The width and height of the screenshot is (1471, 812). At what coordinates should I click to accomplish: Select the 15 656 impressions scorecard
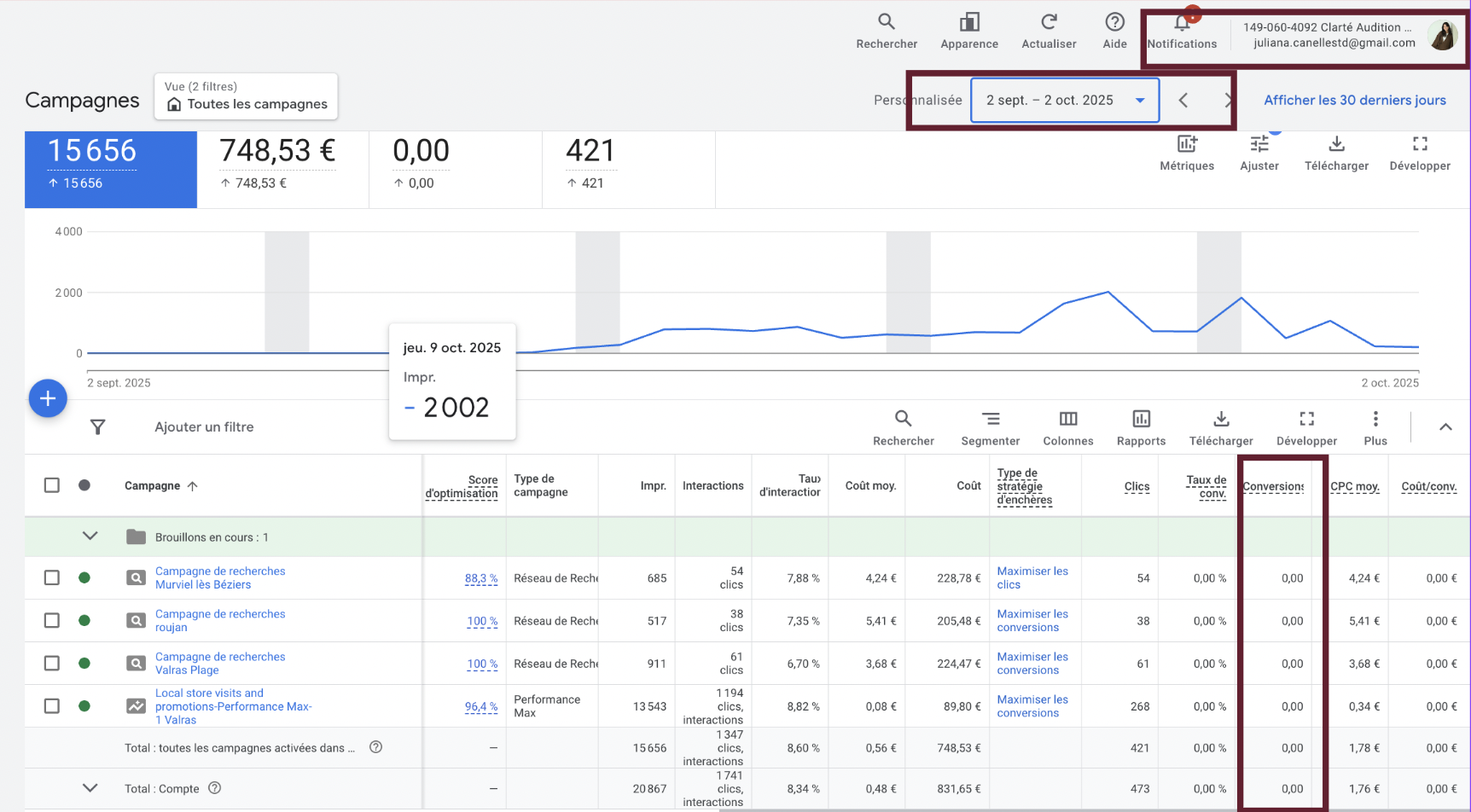111,169
